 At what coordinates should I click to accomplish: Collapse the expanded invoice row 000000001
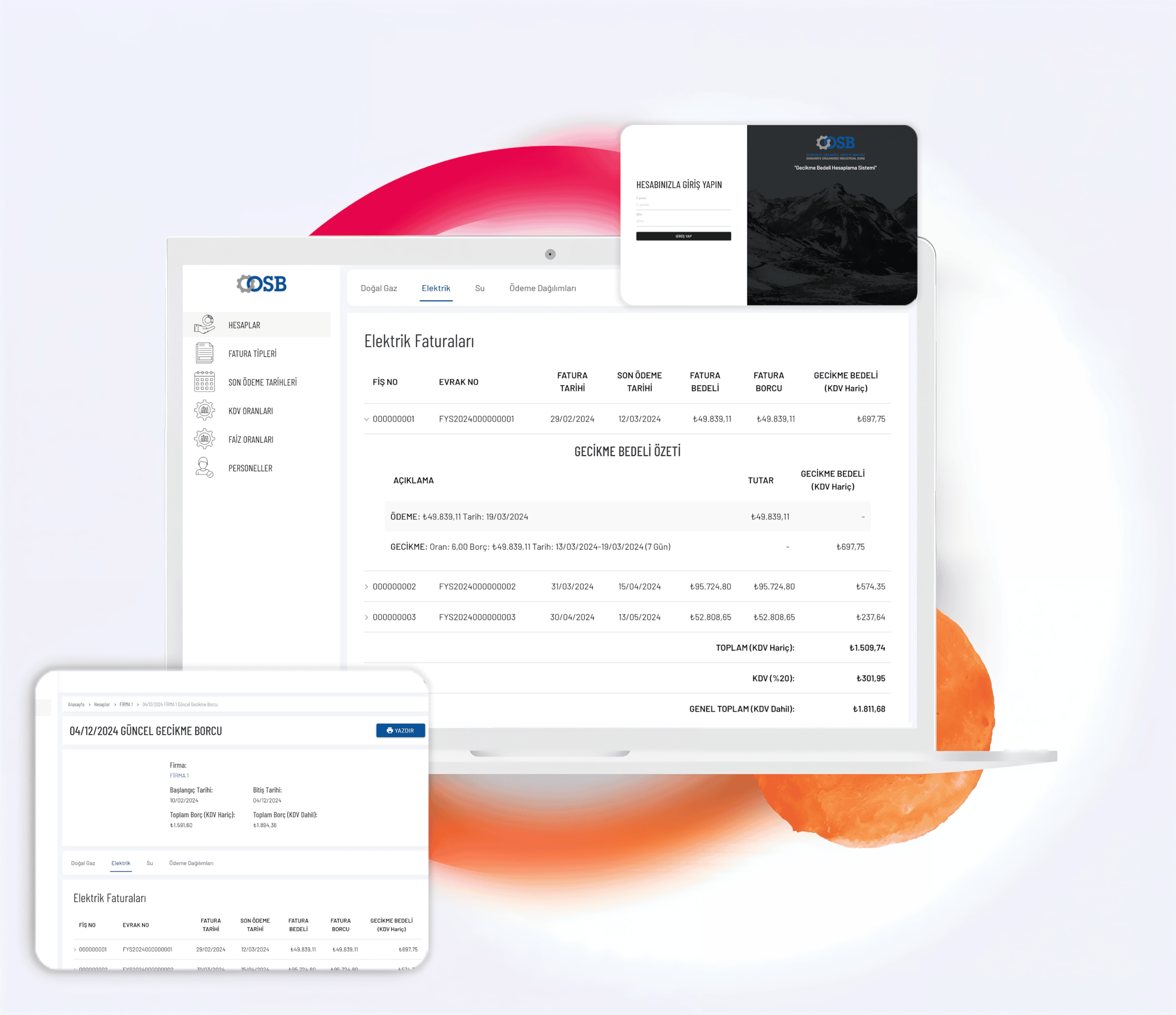click(x=367, y=419)
